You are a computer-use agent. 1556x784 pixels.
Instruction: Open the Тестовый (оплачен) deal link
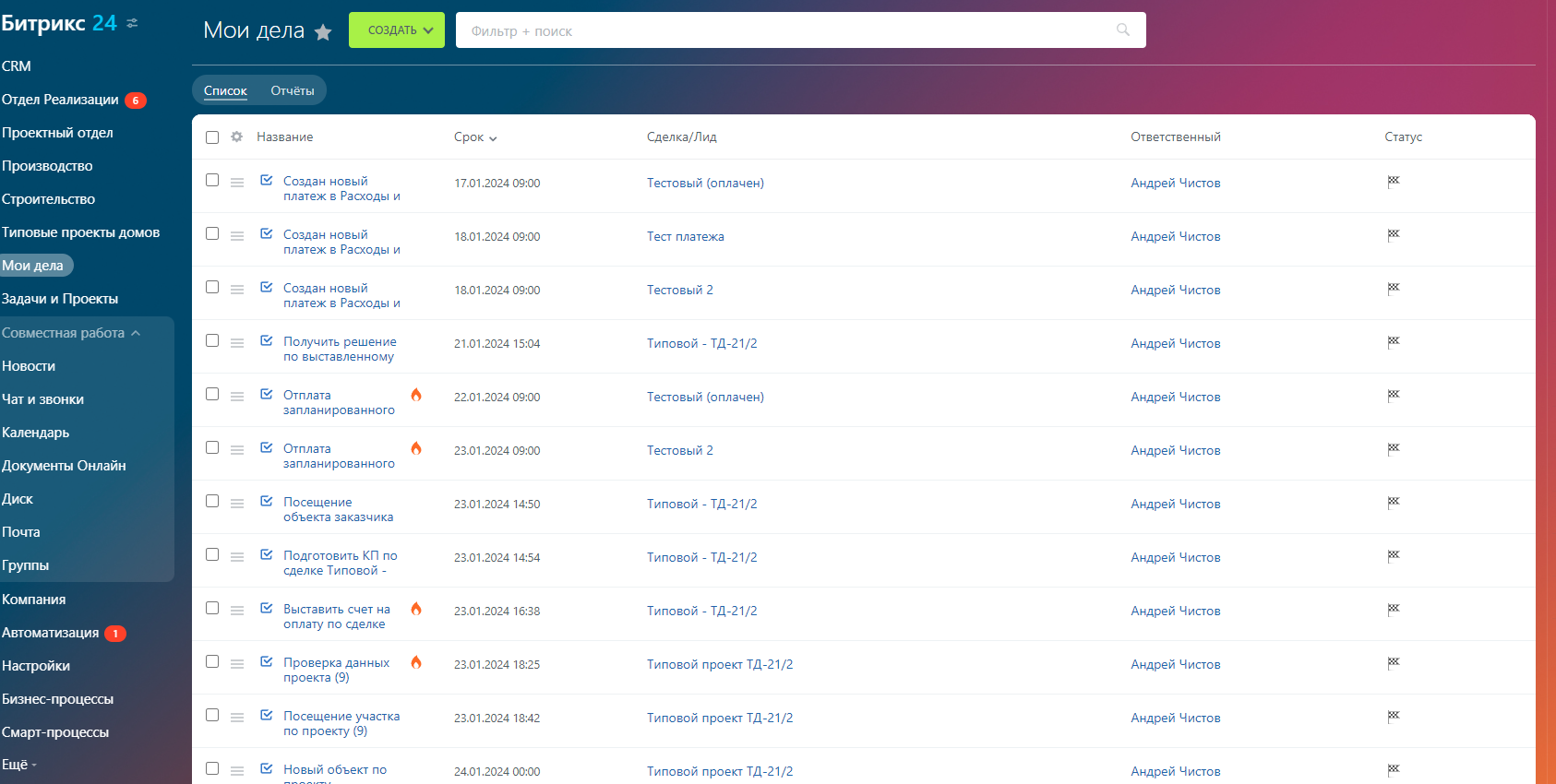pos(705,183)
